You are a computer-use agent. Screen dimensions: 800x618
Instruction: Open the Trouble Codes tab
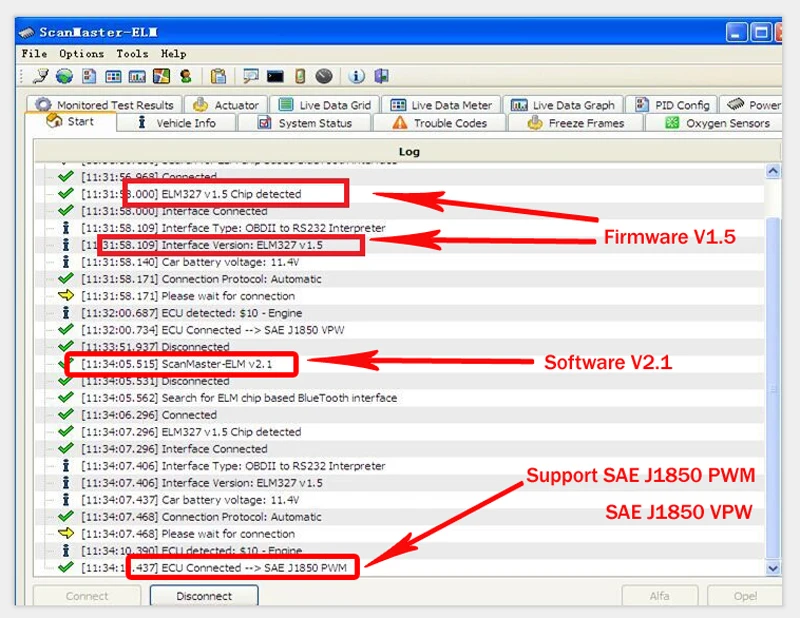[439, 123]
